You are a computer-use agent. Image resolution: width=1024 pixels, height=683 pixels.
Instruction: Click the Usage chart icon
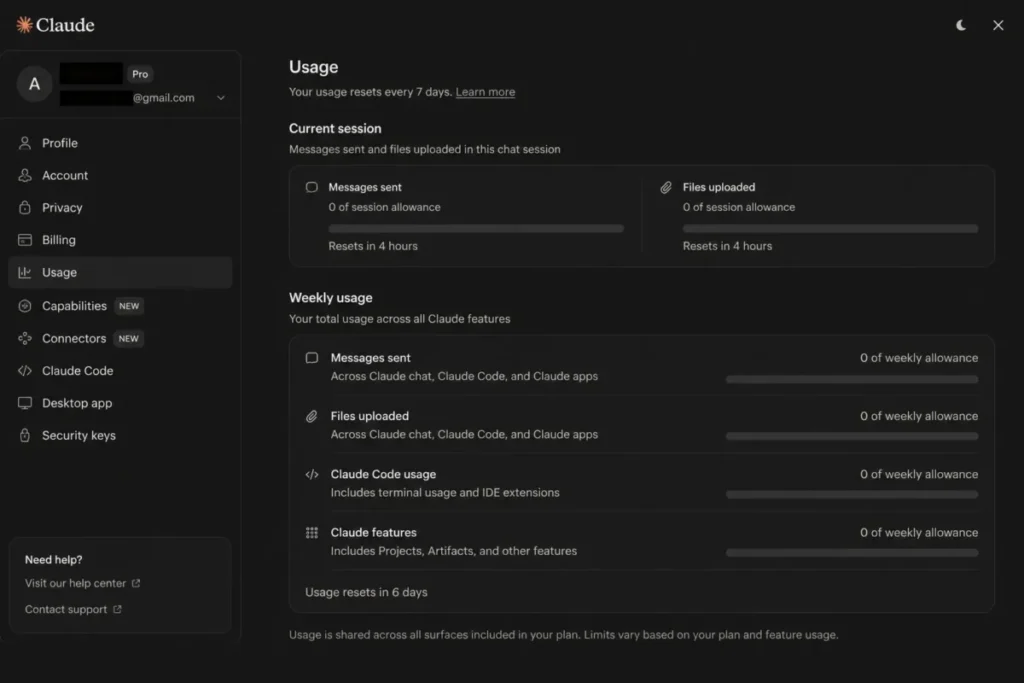coord(25,272)
